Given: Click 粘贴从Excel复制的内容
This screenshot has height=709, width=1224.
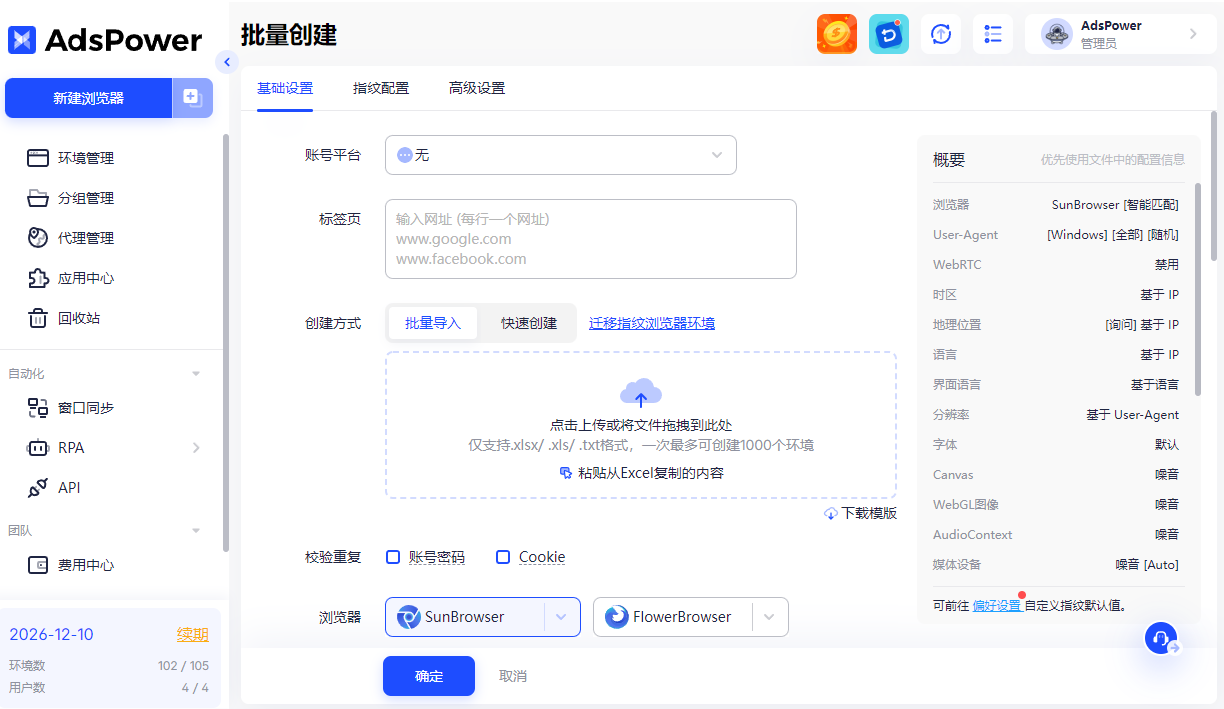Looking at the screenshot, I should point(651,473).
